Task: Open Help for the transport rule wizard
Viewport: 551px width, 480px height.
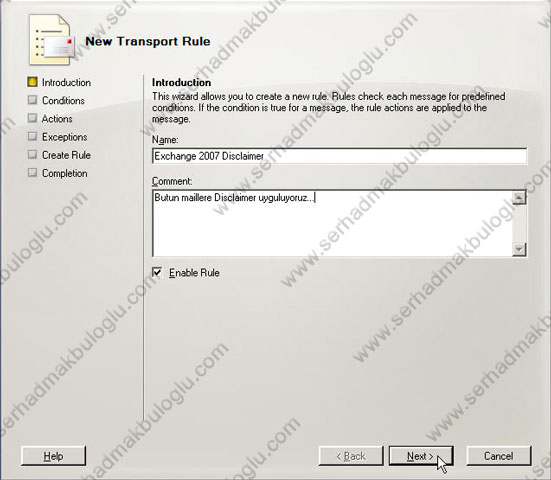Action: click(53, 456)
